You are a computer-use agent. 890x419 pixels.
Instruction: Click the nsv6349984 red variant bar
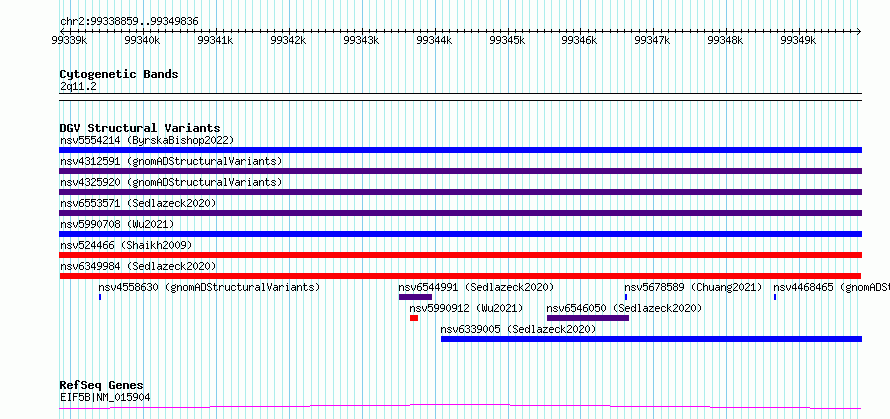[x=460, y=276]
